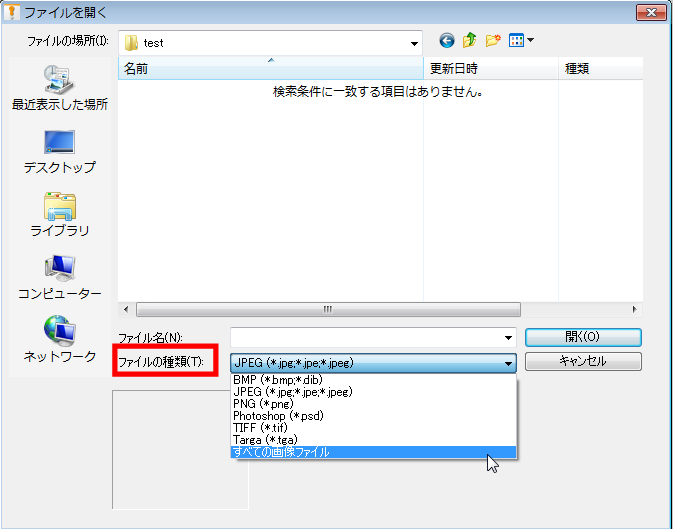
Task: Choose すべての画像ファイル from the list
Action: (373, 452)
